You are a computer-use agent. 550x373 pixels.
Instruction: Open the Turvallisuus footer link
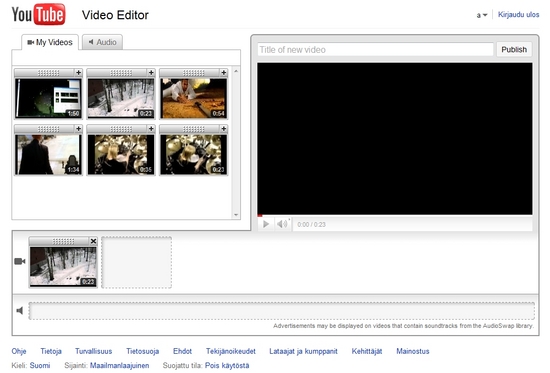coord(94,351)
